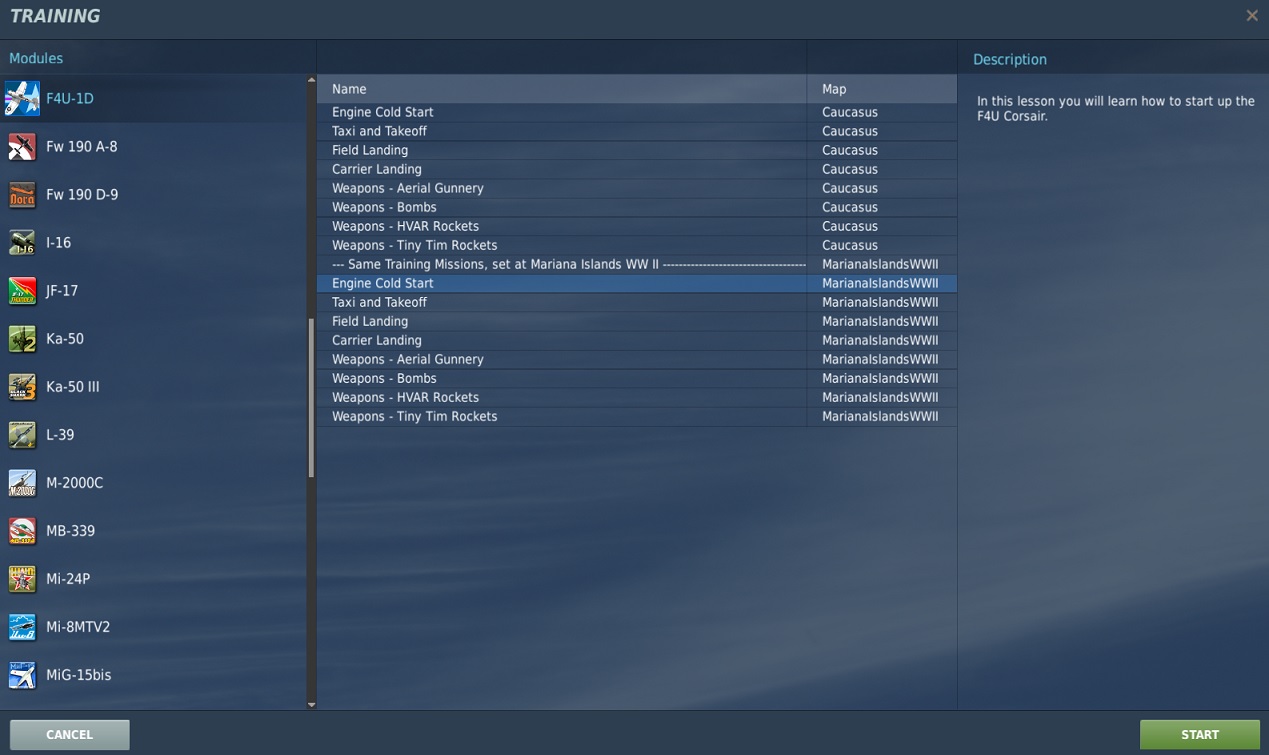Image resolution: width=1269 pixels, height=755 pixels.
Task: Choose MarianaIslandsWWII Carrier Landing mission
Action: click(x=377, y=340)
